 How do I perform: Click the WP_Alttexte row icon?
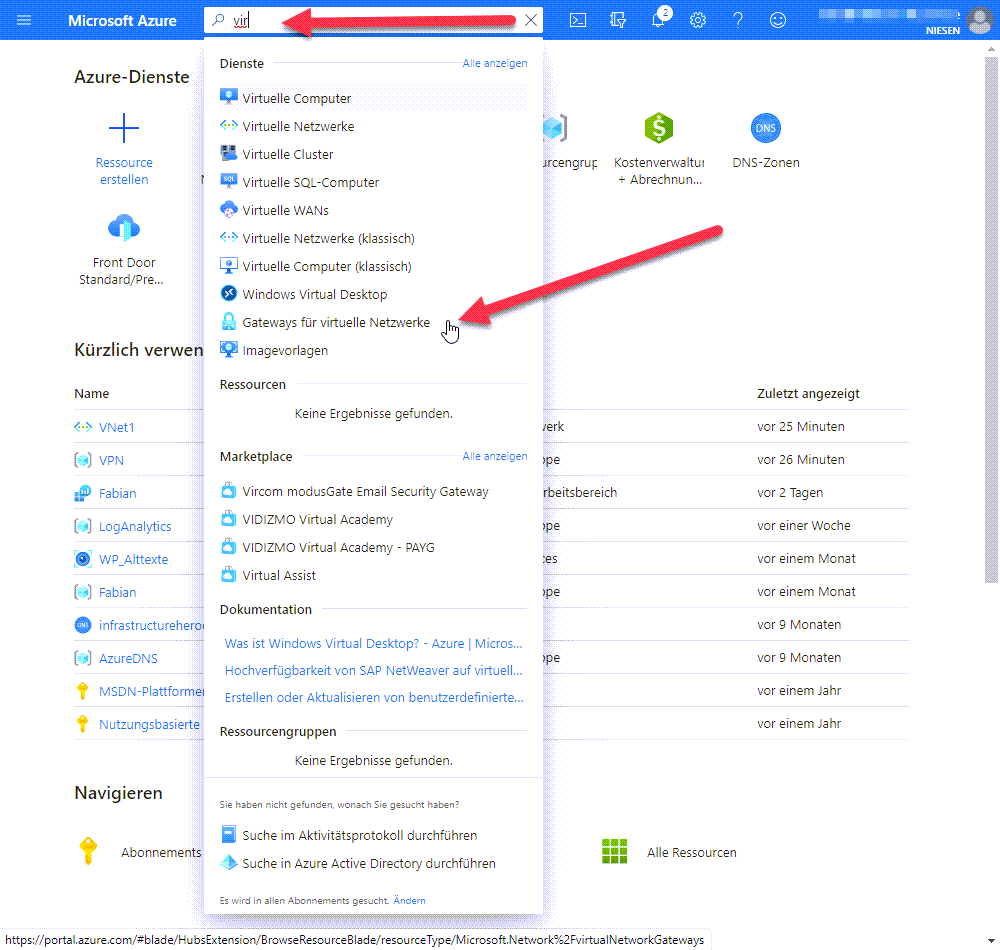(83, 559)
